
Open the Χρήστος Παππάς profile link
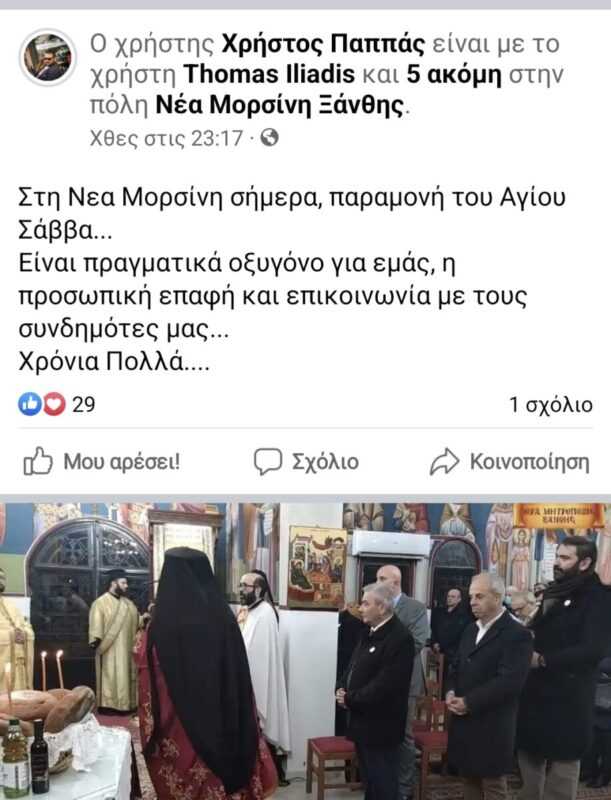tap(323, 44)
